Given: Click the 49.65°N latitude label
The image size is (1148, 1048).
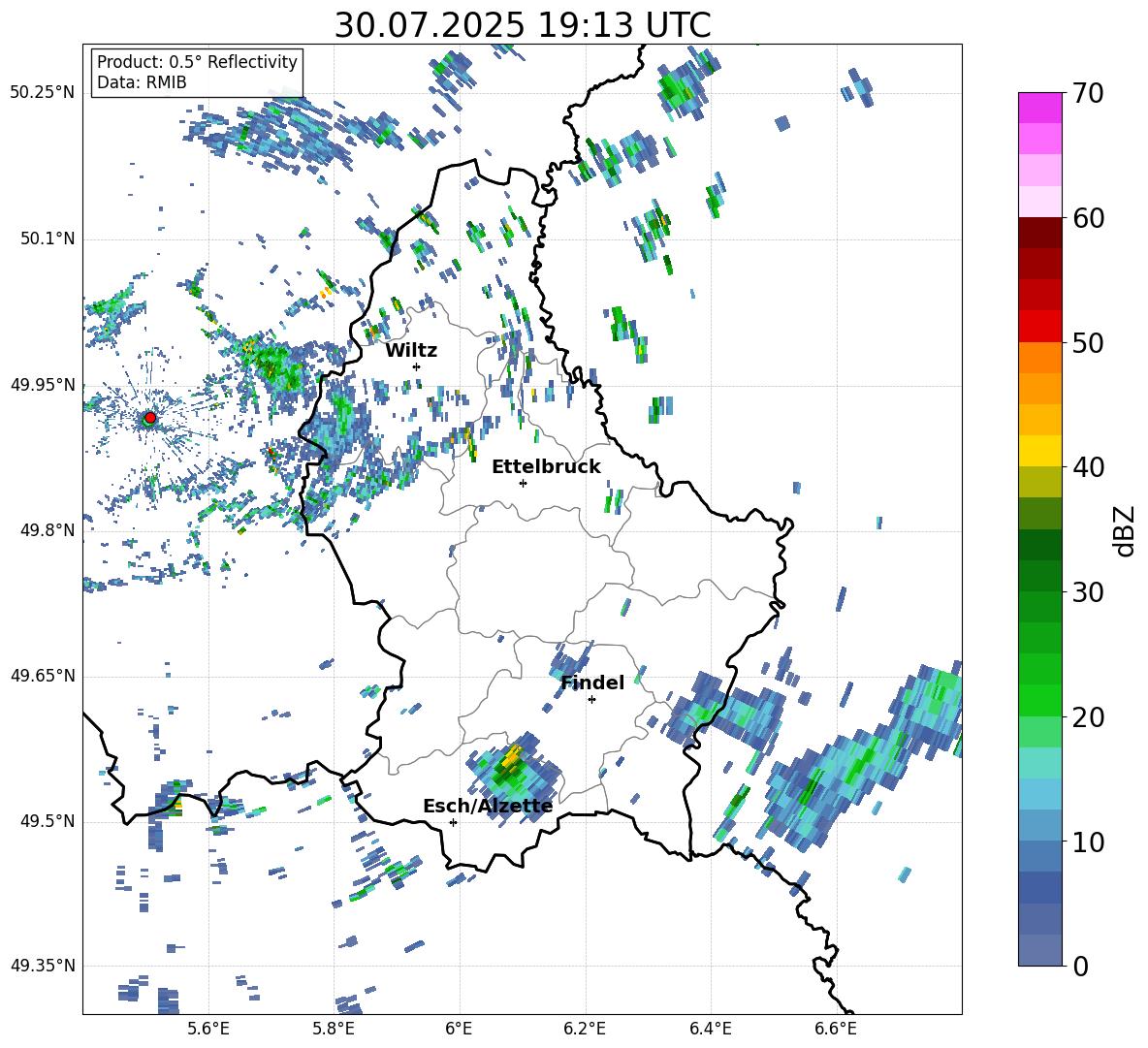Looking at the screenshot, I should tap(43, 676).
